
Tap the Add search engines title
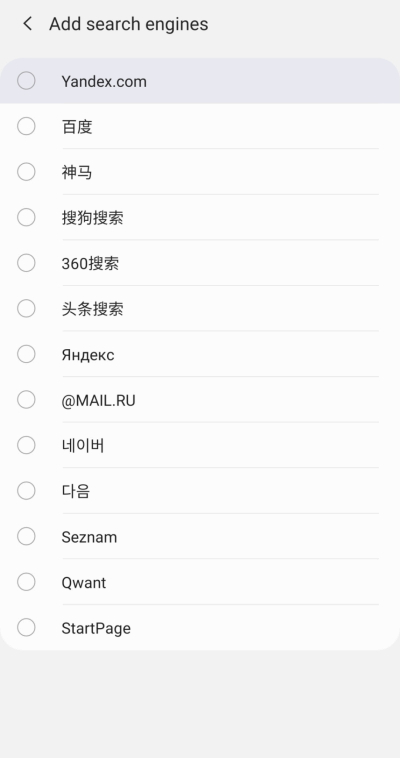click(x=129, y=24)
